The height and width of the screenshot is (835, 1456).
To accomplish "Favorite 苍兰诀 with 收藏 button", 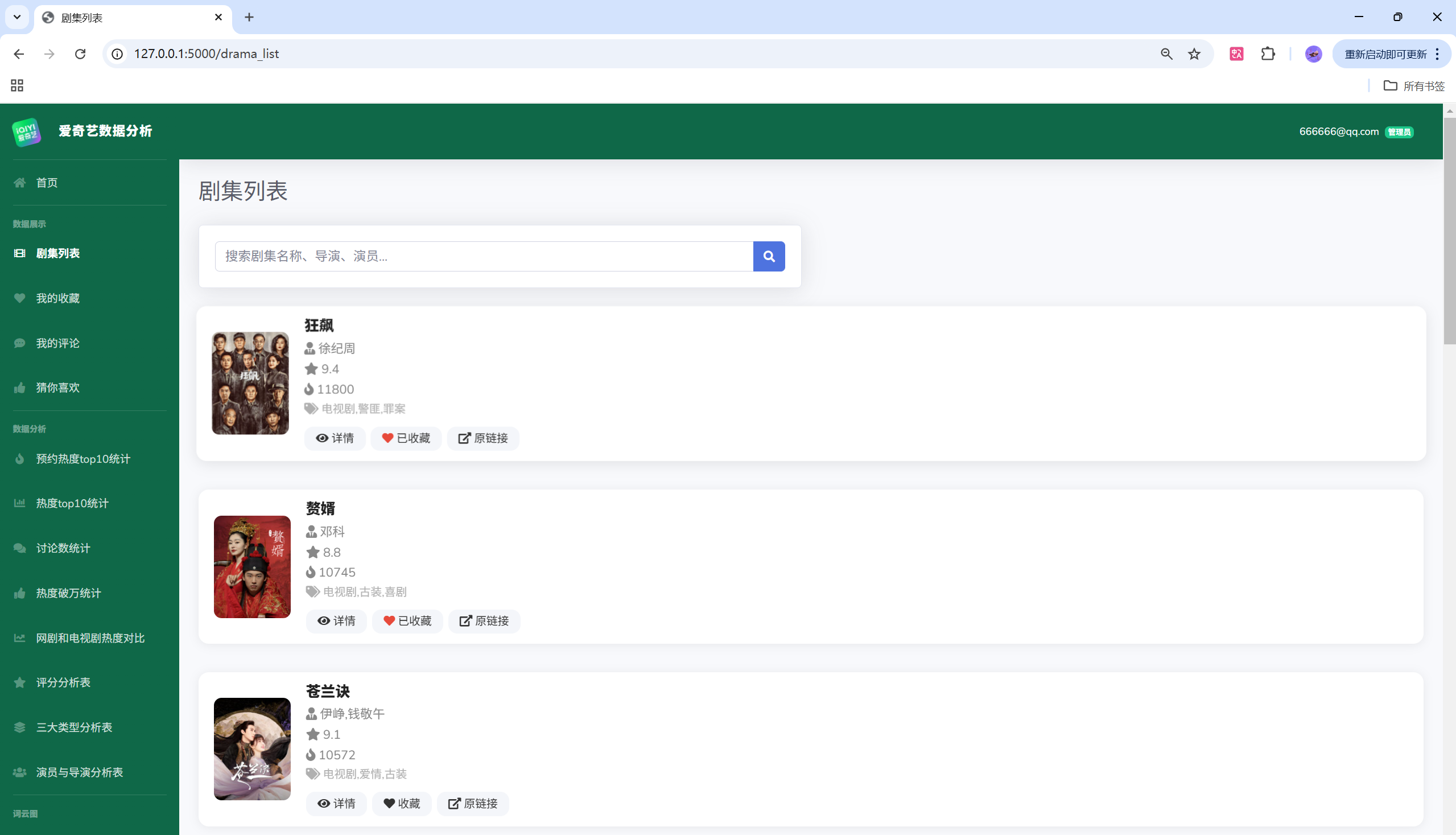I will click(401, 804).
